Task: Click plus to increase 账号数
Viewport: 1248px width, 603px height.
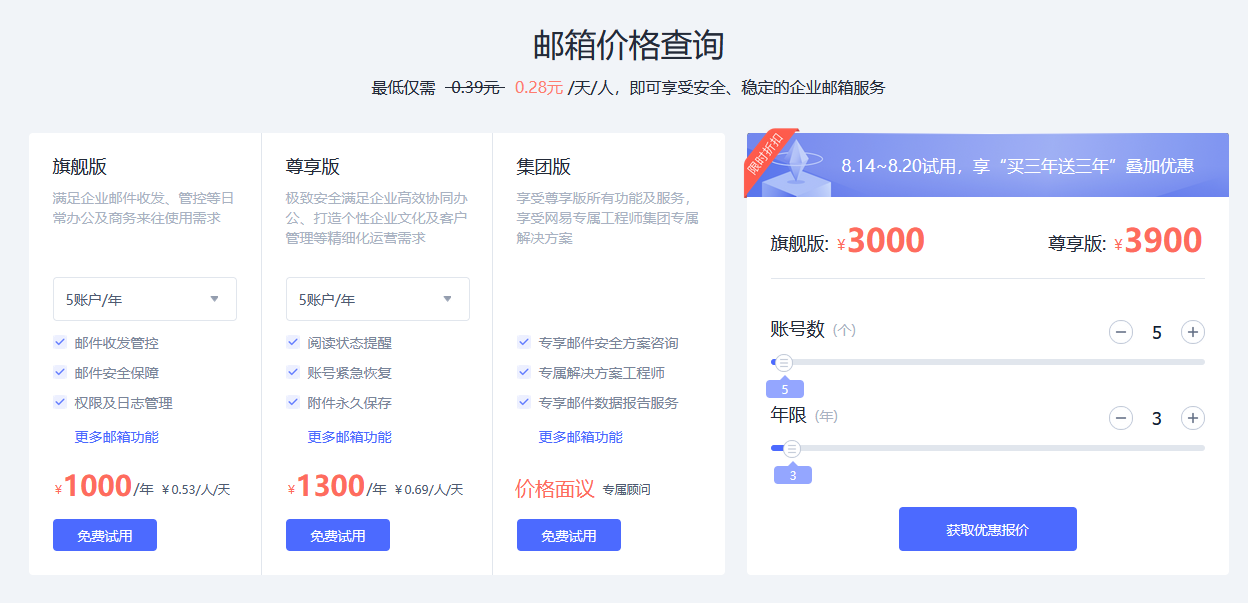Action: (1192, 331)
